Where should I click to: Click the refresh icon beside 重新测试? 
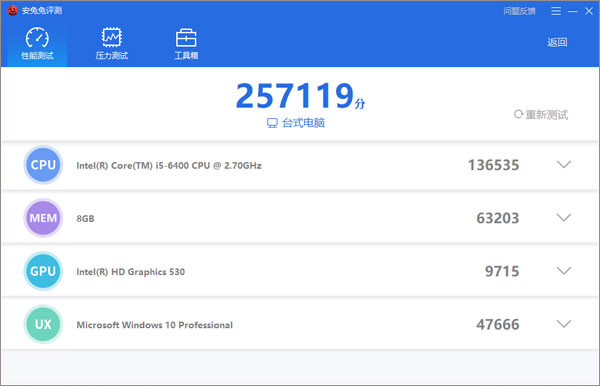(518, 114)
